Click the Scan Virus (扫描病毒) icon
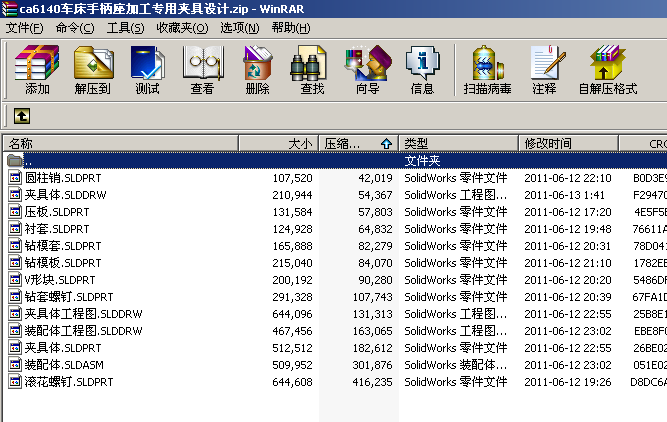 [488, 63]
